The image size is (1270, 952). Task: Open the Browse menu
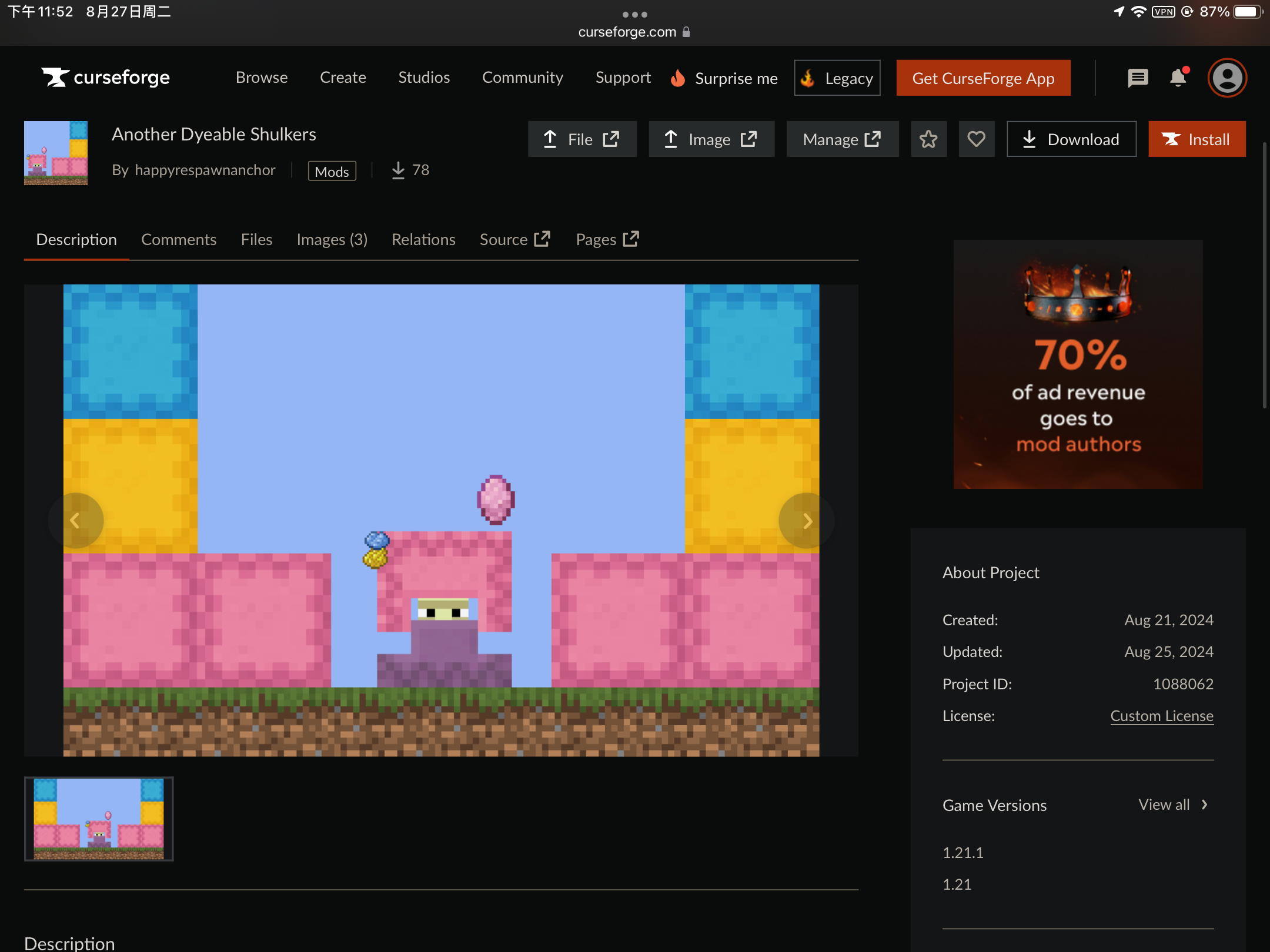[x=262, y=78]
